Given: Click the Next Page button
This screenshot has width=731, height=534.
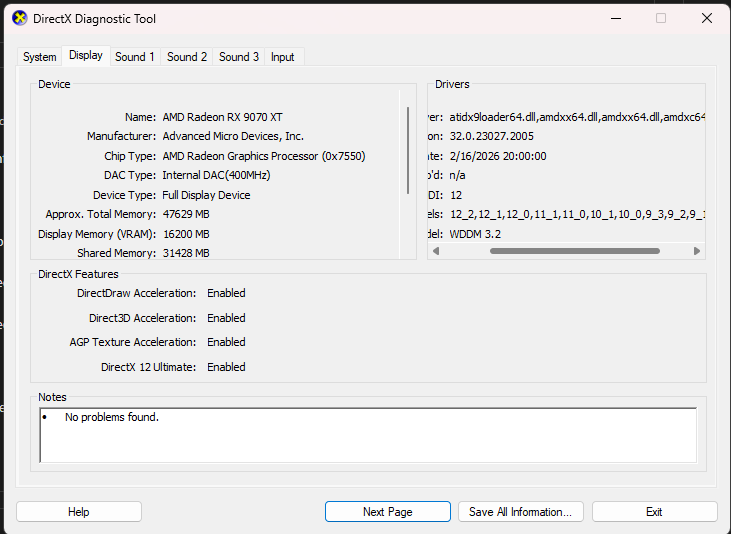Looking at the screenshot, I should (388, 512).
